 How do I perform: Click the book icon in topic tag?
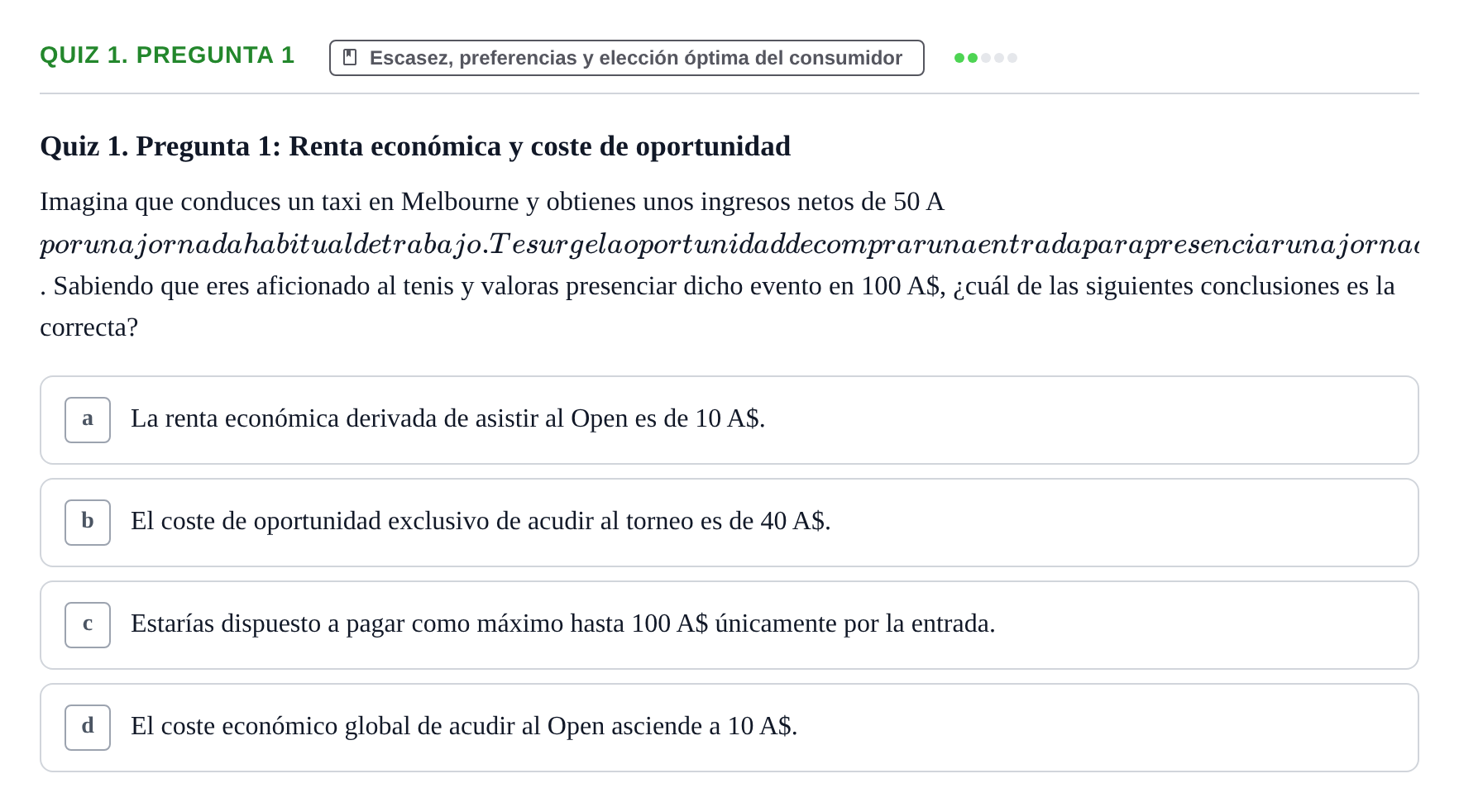[x=350, y=58]
